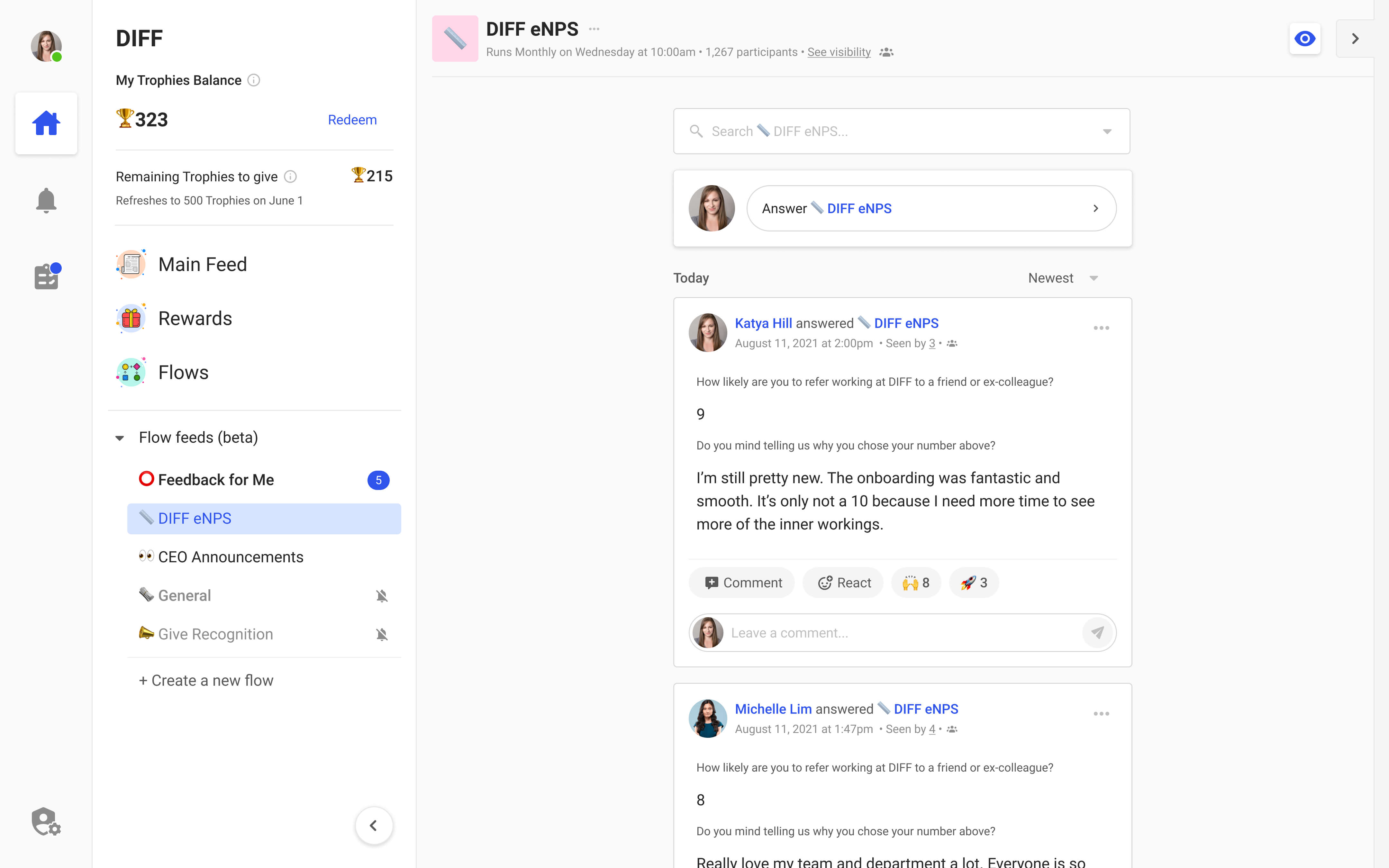This screenshot has width=1389, height=868.
Task: Open the Home screen from the left sidebar
Action: click(46, 122)
